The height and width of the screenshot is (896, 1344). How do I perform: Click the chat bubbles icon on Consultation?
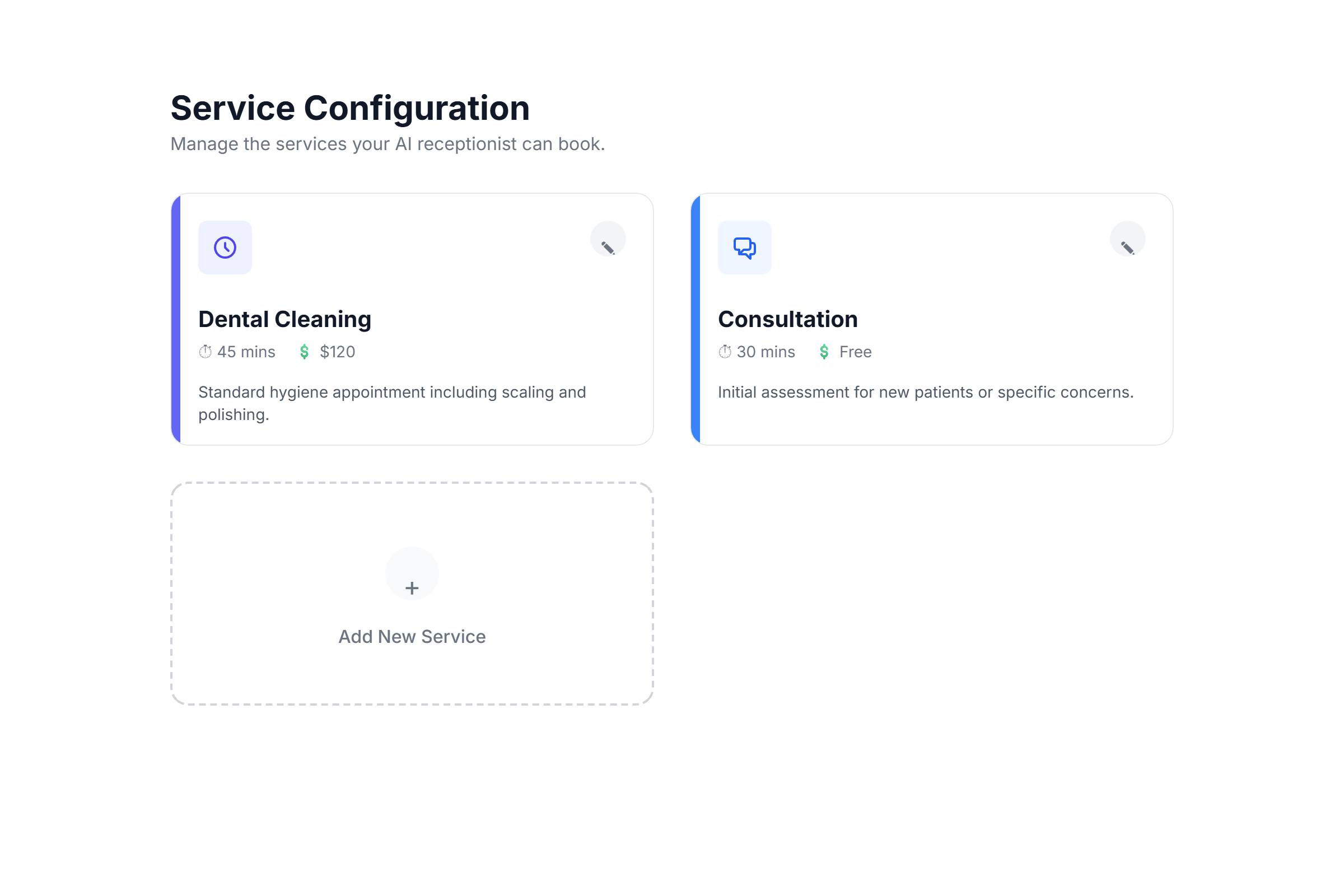(745, 248)
